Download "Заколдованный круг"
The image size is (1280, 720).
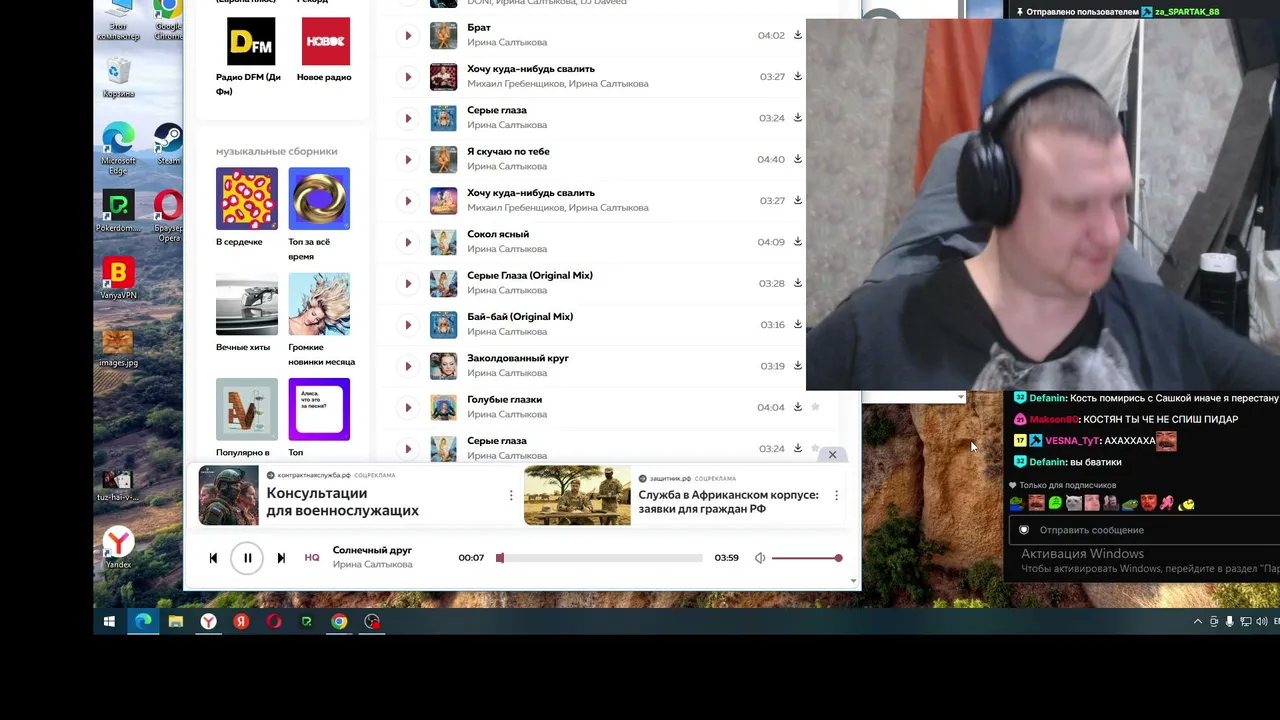point(798,365)
